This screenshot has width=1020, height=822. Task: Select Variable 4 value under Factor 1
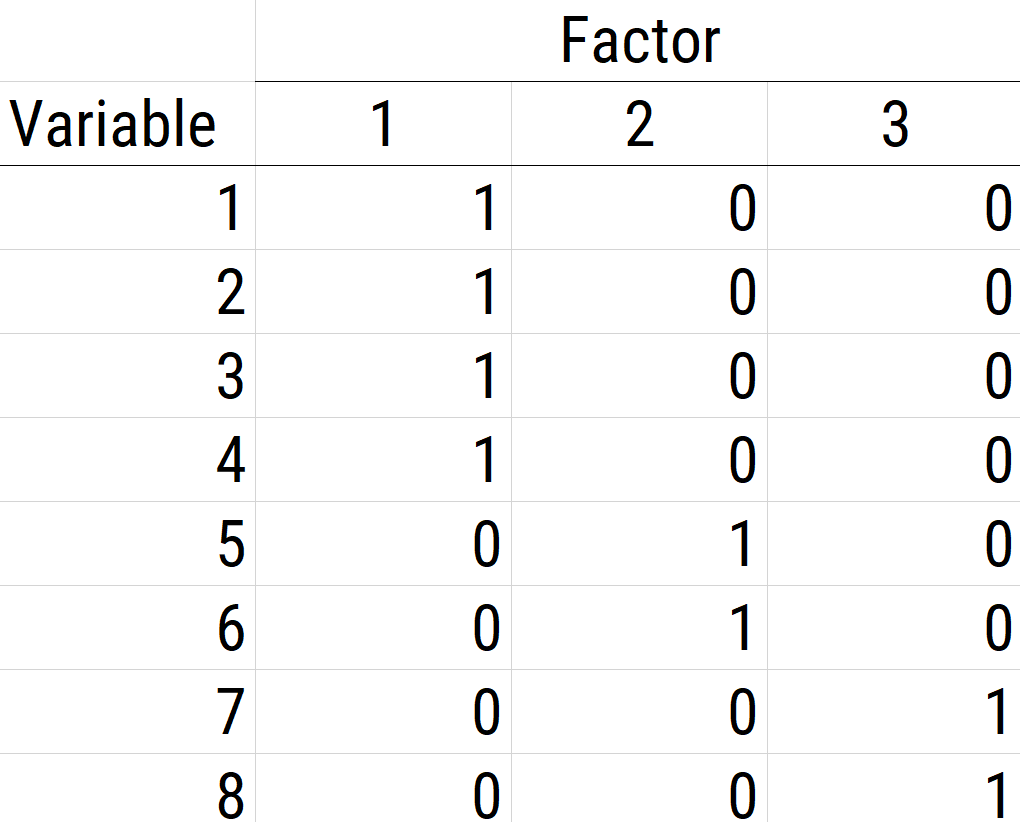coord(485,461)
